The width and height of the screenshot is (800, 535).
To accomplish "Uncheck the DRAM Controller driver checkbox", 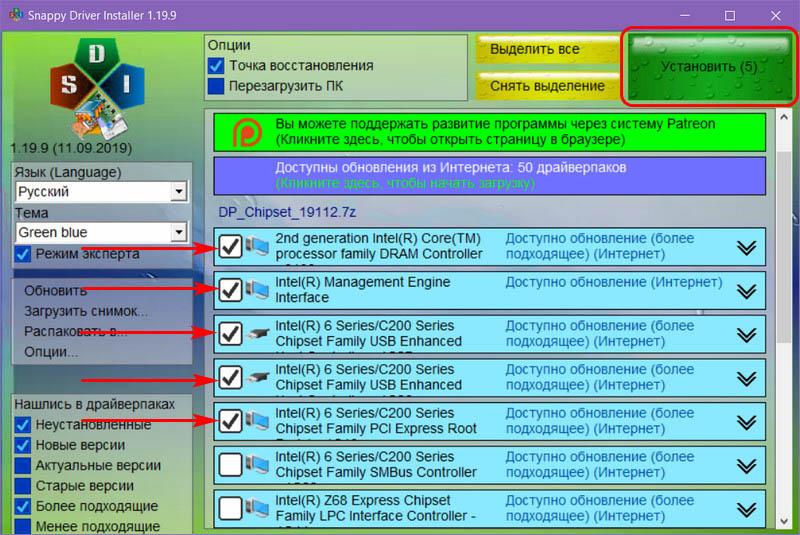I will point(230,247).
